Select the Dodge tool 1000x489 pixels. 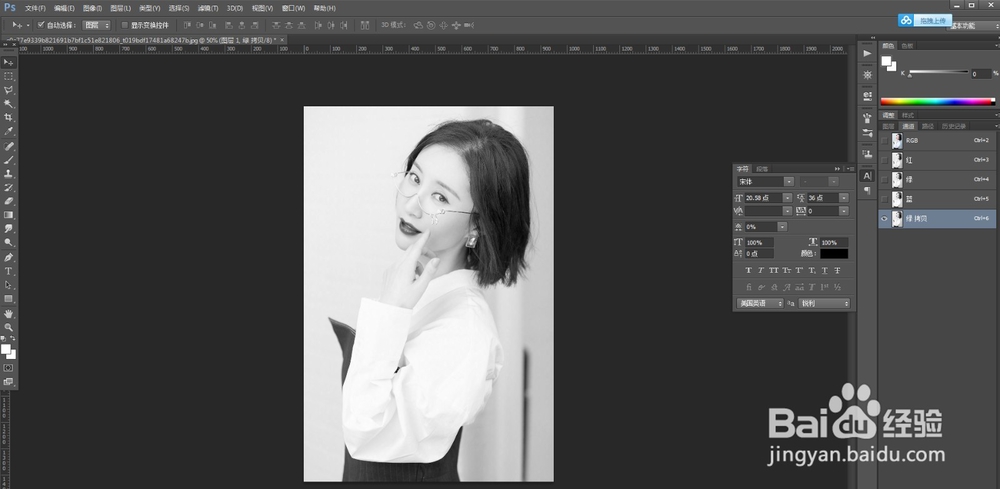pyautogui.click(x=8, y=242)
